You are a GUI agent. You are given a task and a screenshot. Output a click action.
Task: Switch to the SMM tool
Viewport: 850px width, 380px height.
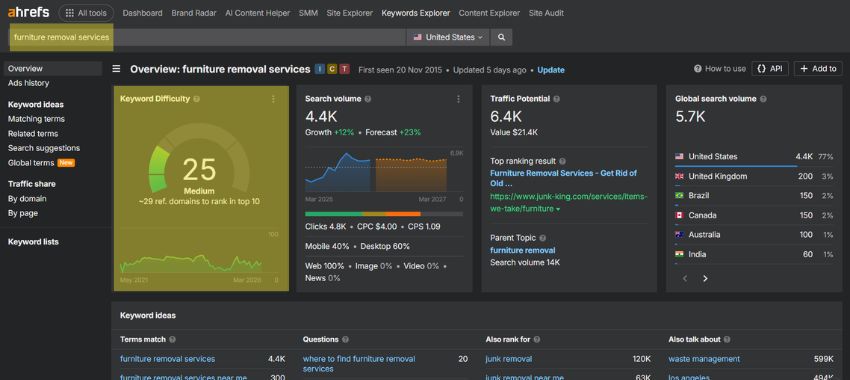pyautogui.click(x=308, y=13)
